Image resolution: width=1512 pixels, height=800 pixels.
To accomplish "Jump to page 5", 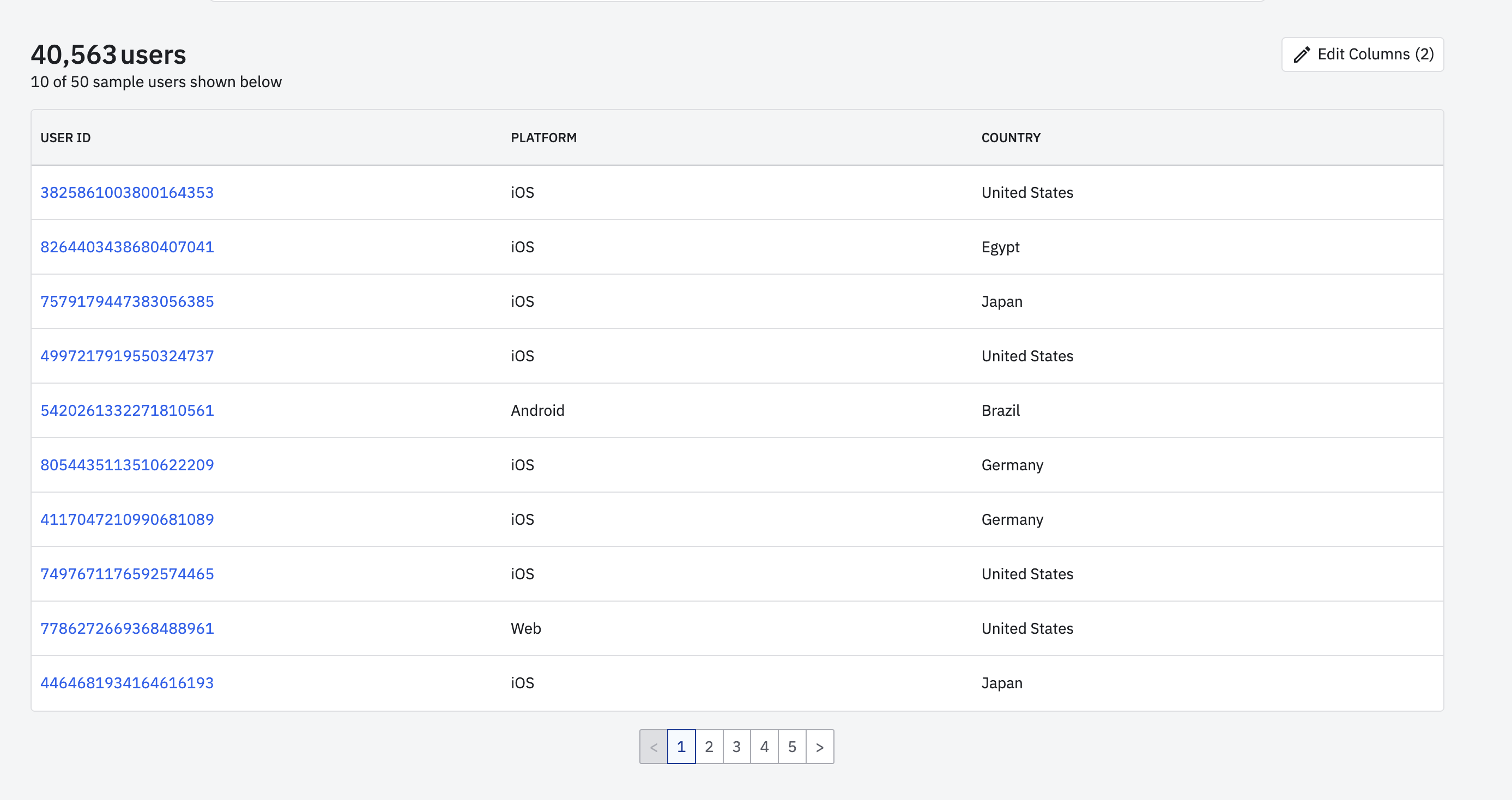I will click(791, 747).
